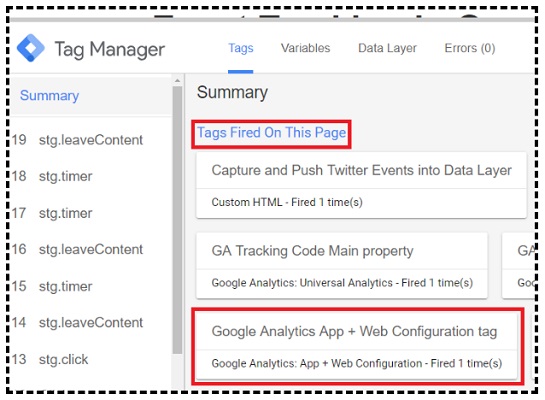Click the partially visible GA tag card at right
This screenshot has width=545, height=400.
click(518, 266)
